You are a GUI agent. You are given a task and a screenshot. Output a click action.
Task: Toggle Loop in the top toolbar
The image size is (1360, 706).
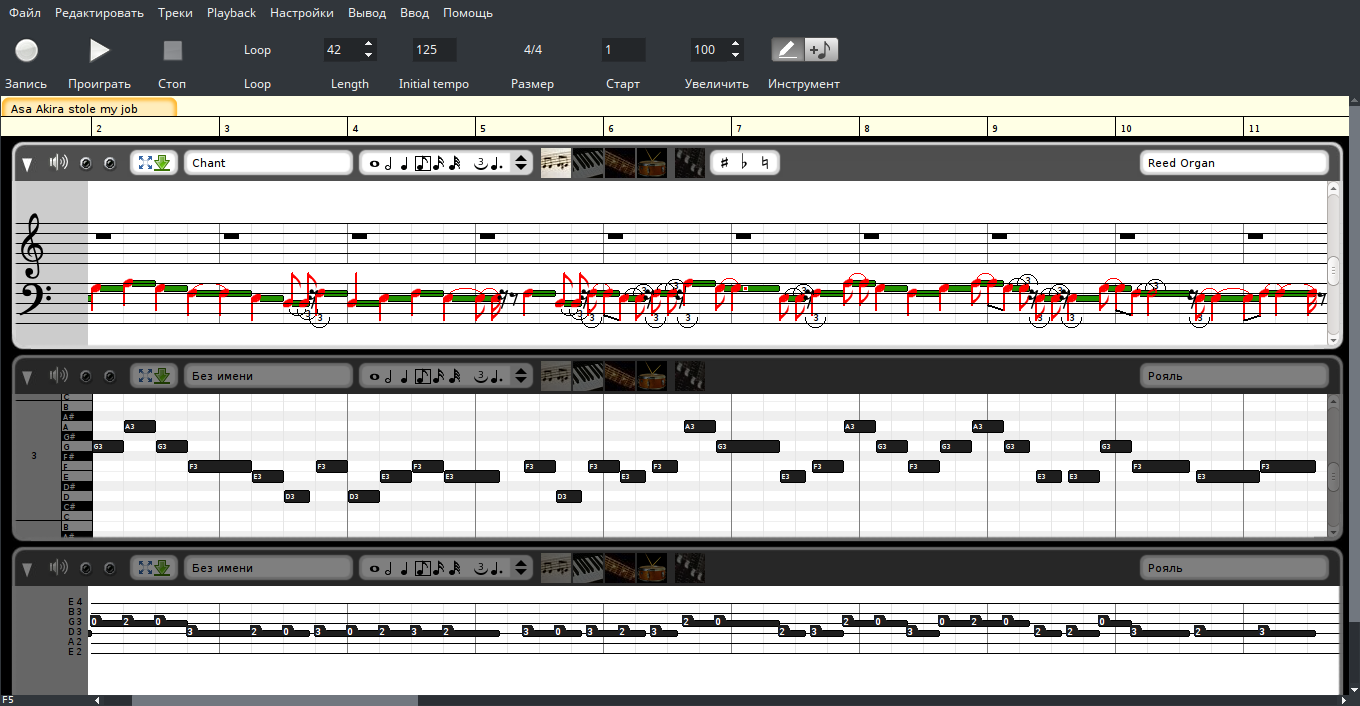[257, 50]
